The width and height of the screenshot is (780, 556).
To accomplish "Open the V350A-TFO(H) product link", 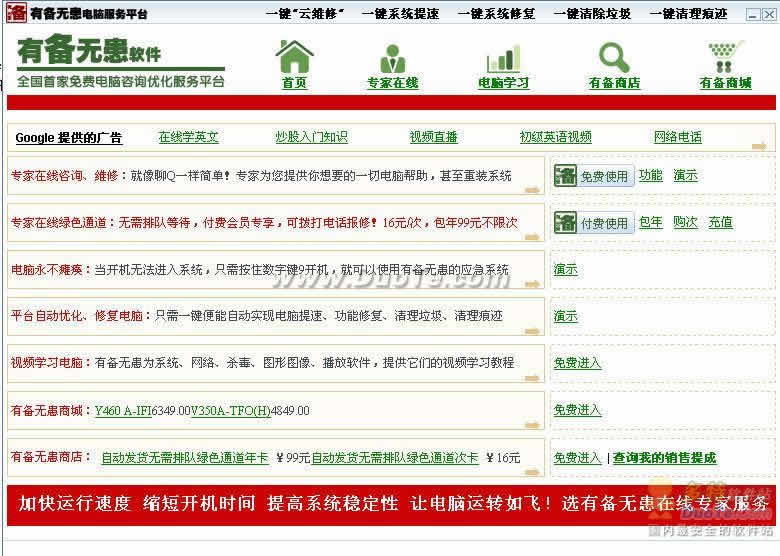I will (x=231, y=411).
